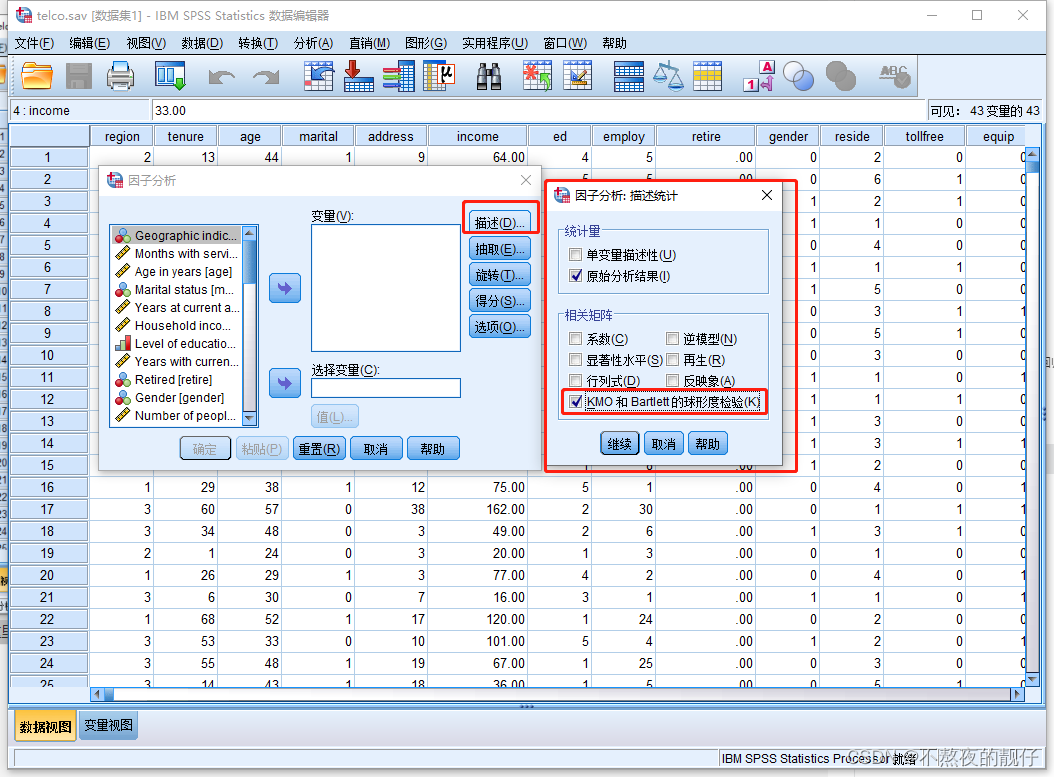This screenshot has height=777, width=1054.
Task: Click 帮助 in descriptives dialog
Action: coord(707,444)
